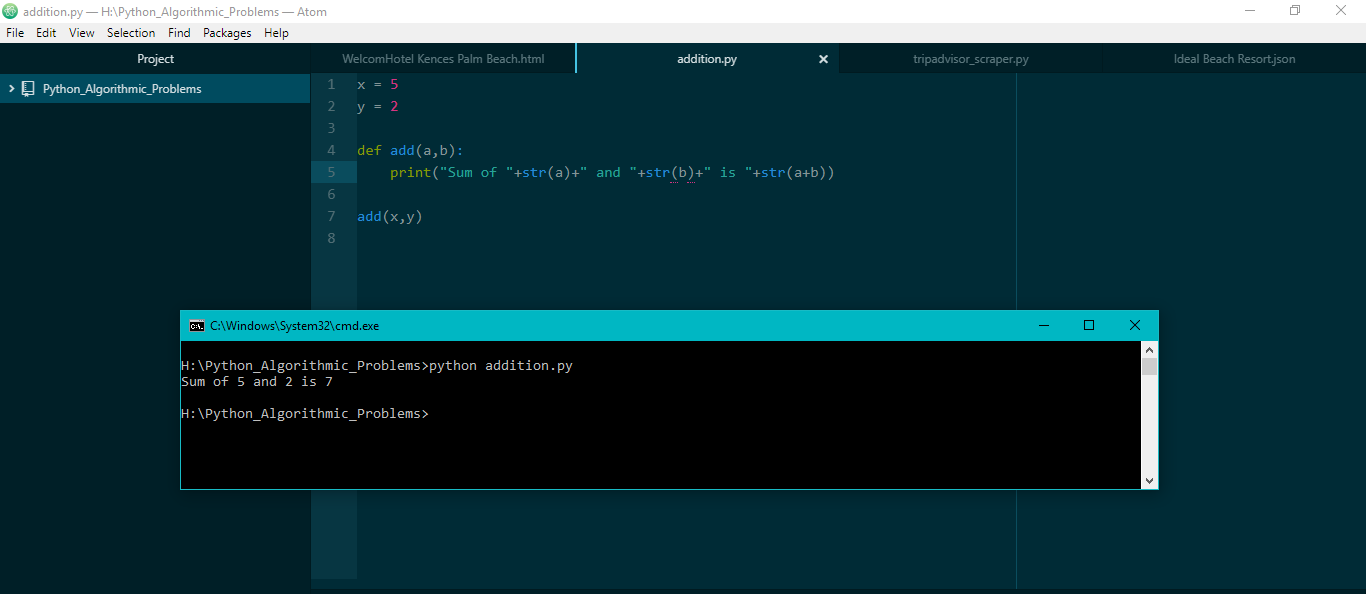Viewport: 1366px width, 594px height.
Task: Click the repository icon beside Python_Algorithmic_Problems
Action: pos(26,88)
